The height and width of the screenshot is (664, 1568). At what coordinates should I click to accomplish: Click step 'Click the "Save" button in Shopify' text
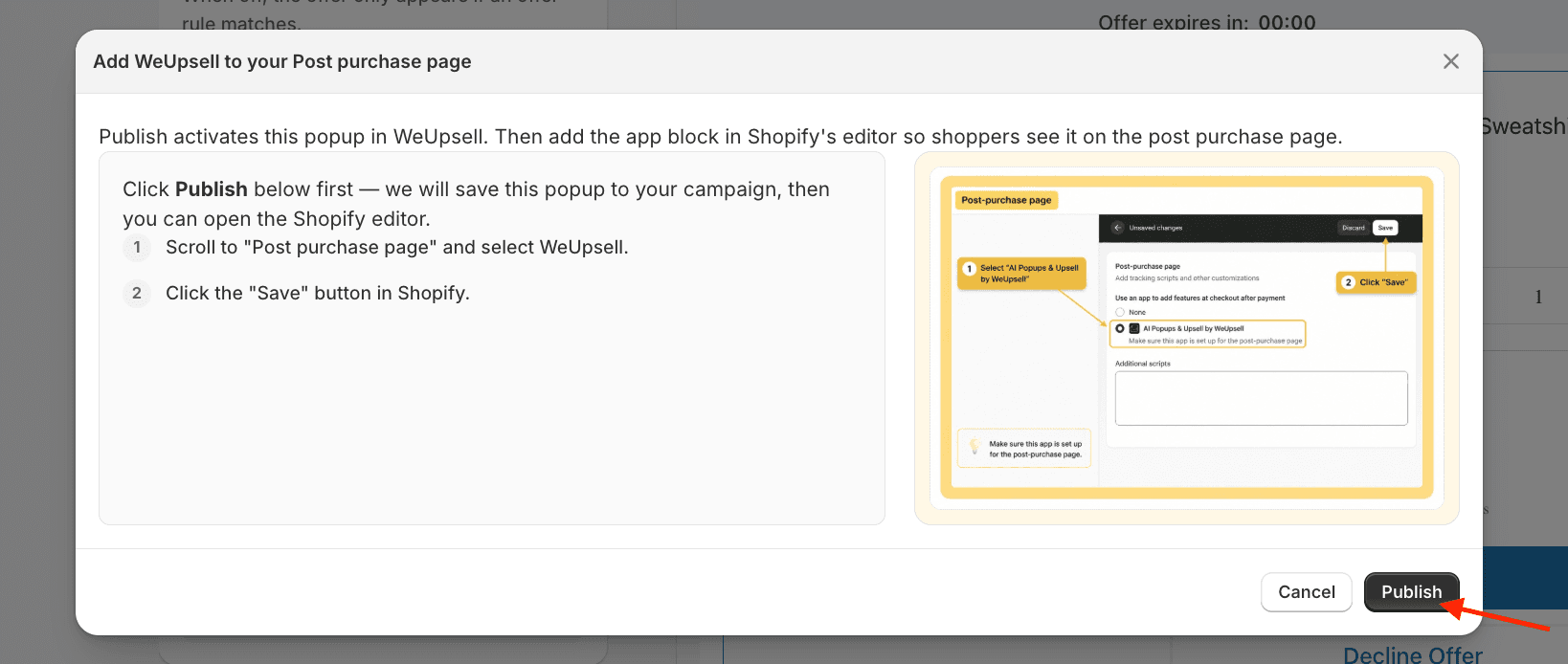[x=318, y=294]
